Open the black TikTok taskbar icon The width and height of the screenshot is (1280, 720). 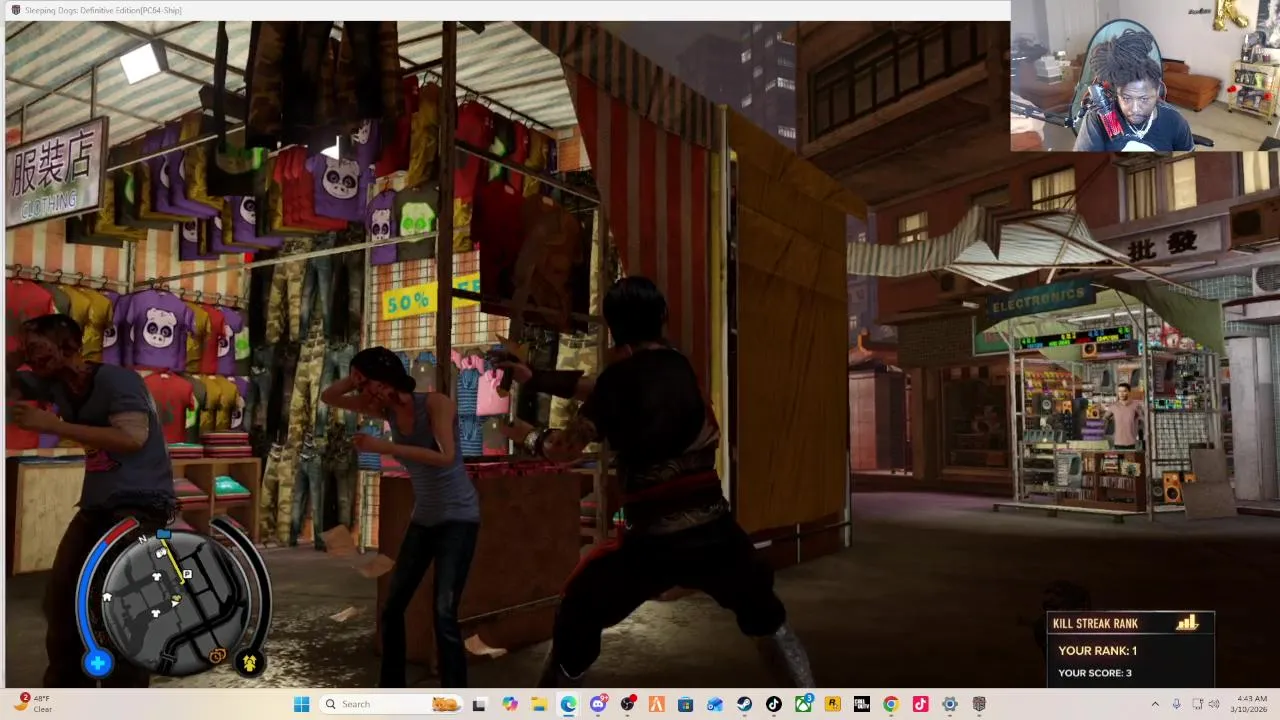[774, 704]
